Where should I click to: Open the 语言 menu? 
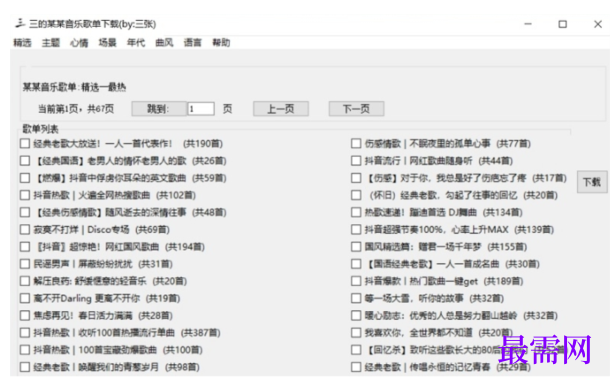[x=193, y=42]
